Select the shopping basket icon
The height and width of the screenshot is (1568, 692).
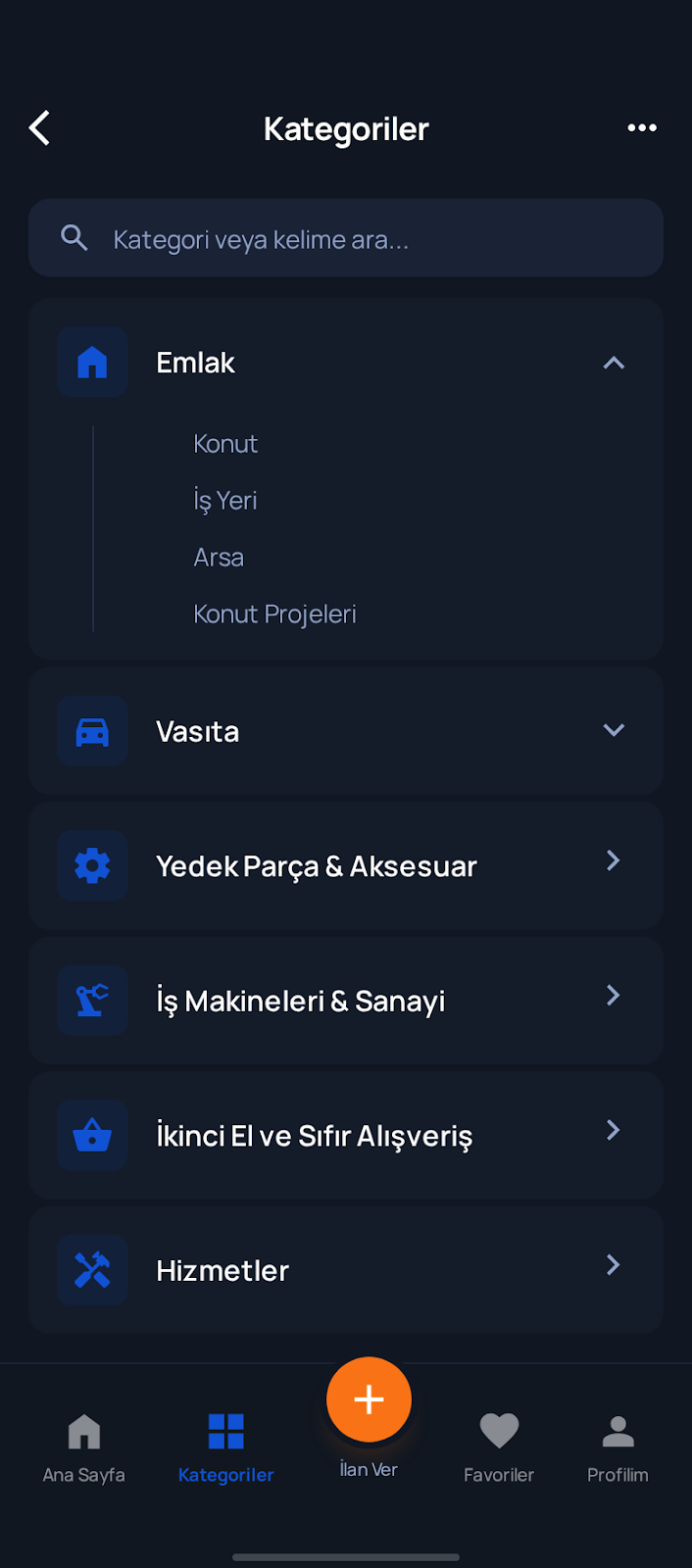91,1135
